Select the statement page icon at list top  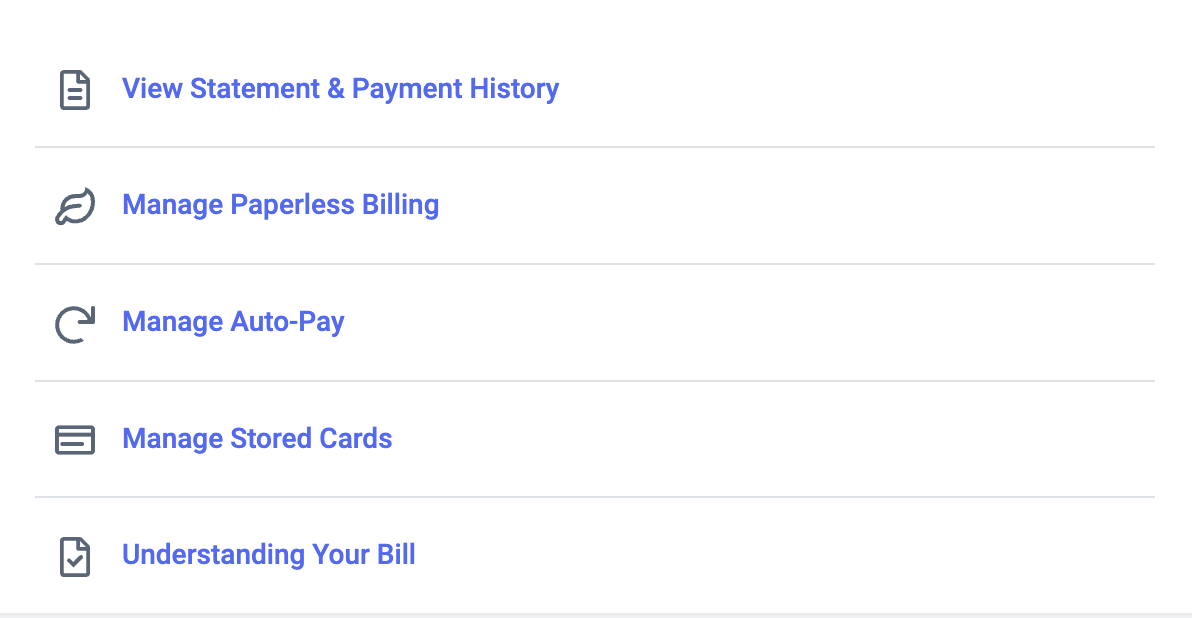pos(75,90)
